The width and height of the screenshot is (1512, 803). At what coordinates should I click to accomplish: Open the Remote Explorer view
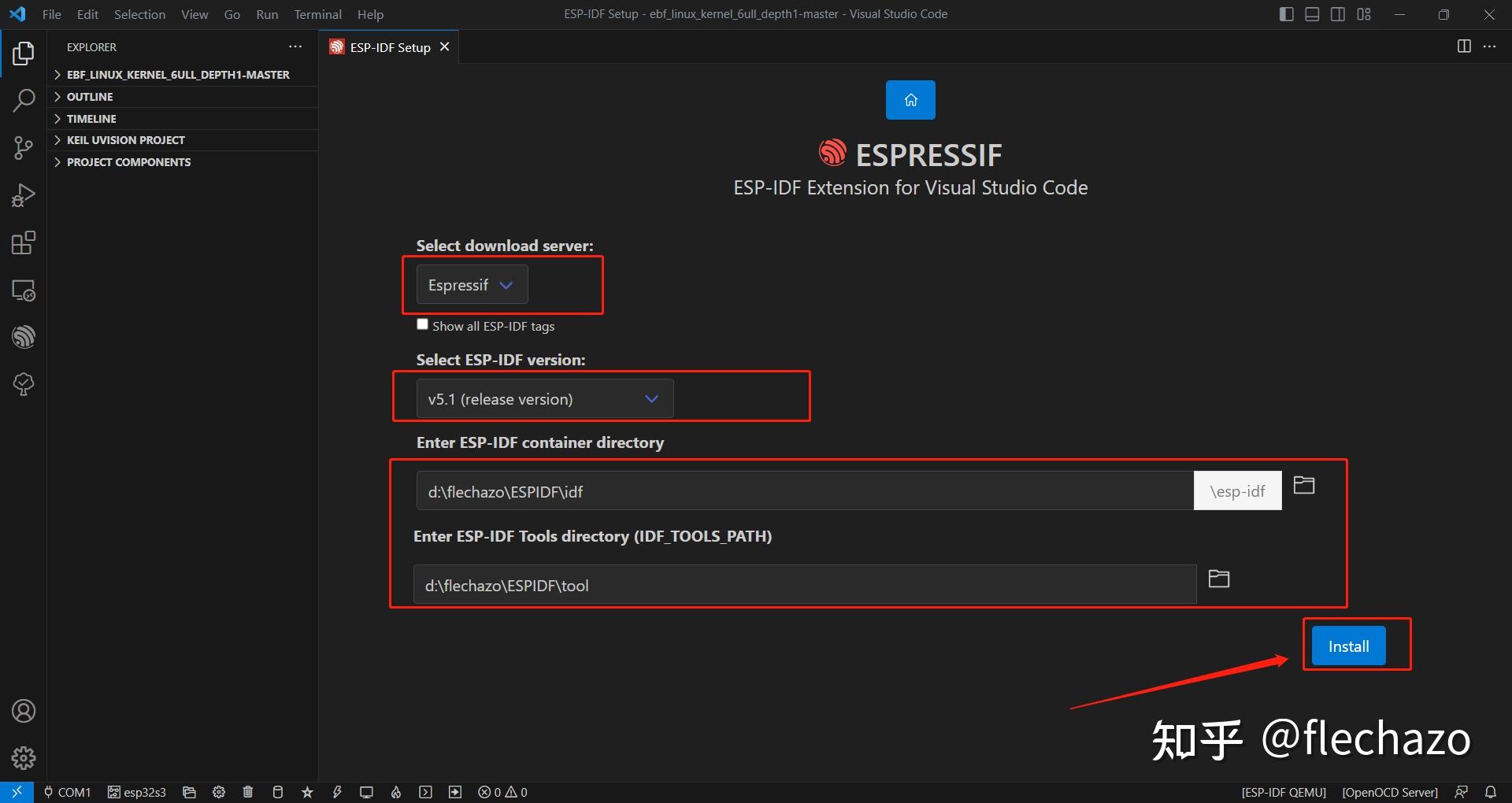tap(24, 290)
